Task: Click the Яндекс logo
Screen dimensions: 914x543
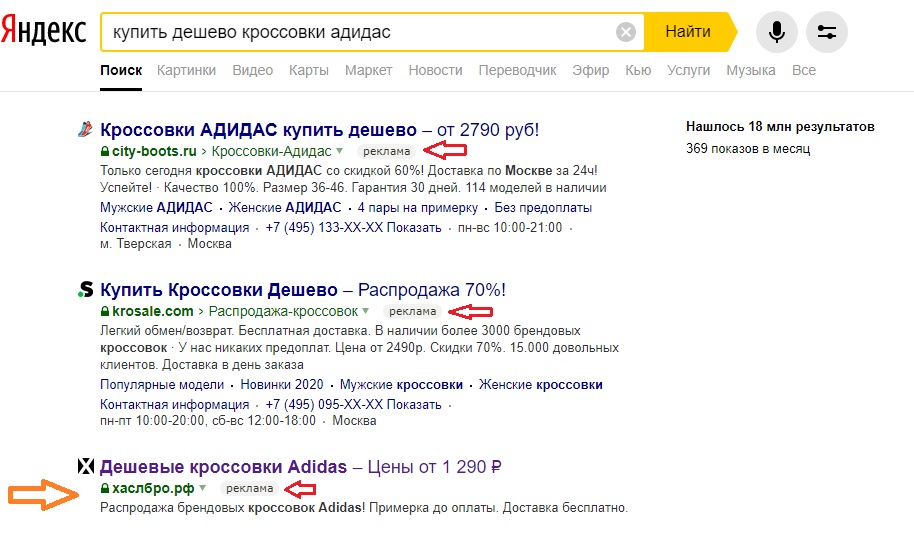Action: pyautogui.click(x=44, y=31)
